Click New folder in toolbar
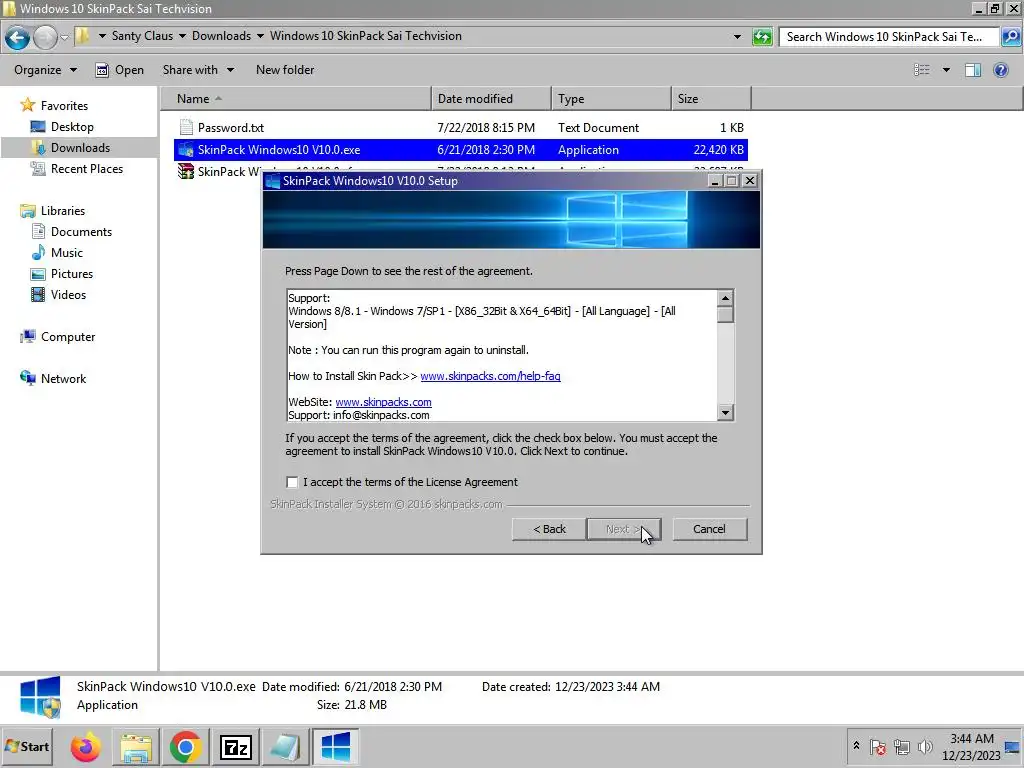Image resolution: width=1024 pixels, height=768 pixels. [x=285, y=70]
